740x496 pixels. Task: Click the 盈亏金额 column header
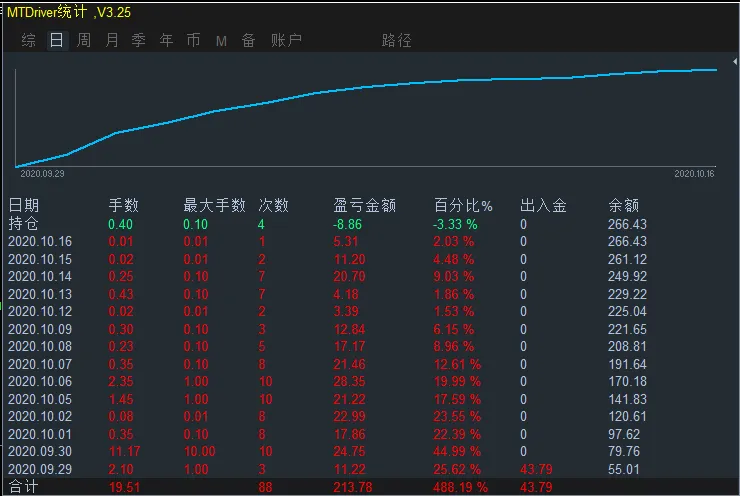[x=364, y=206]
